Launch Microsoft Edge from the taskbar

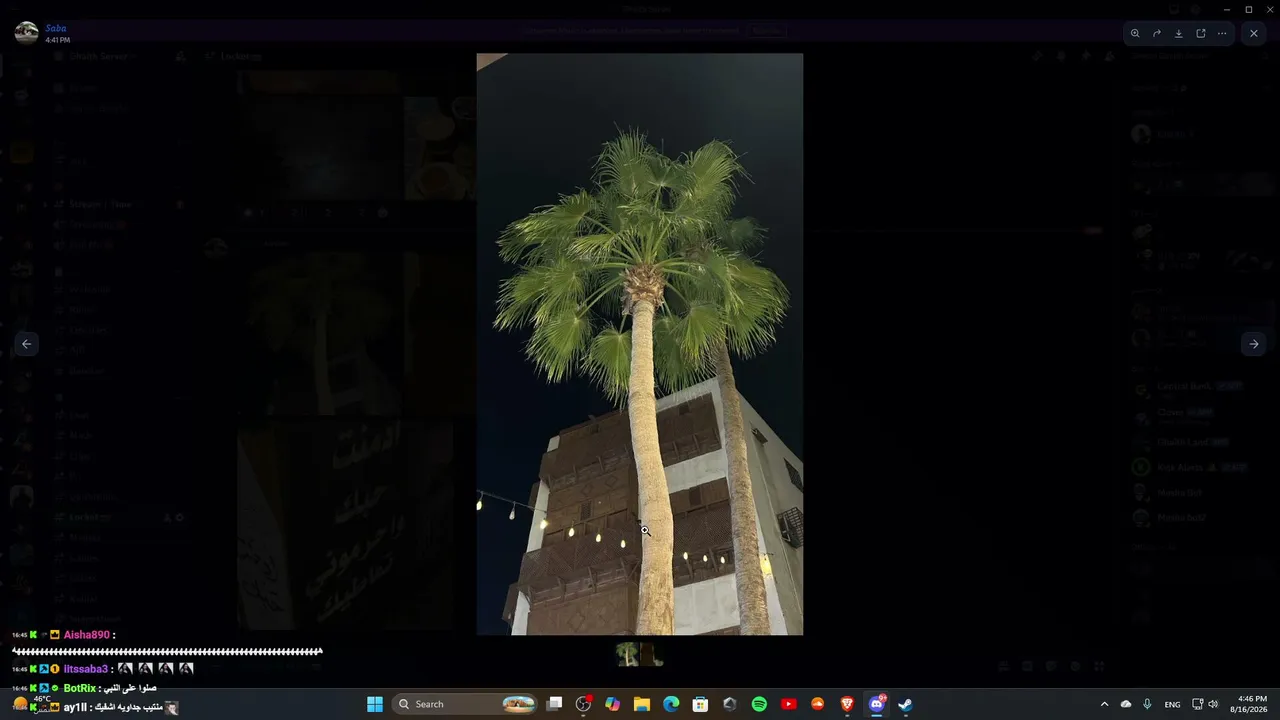[x=671, y=704]
